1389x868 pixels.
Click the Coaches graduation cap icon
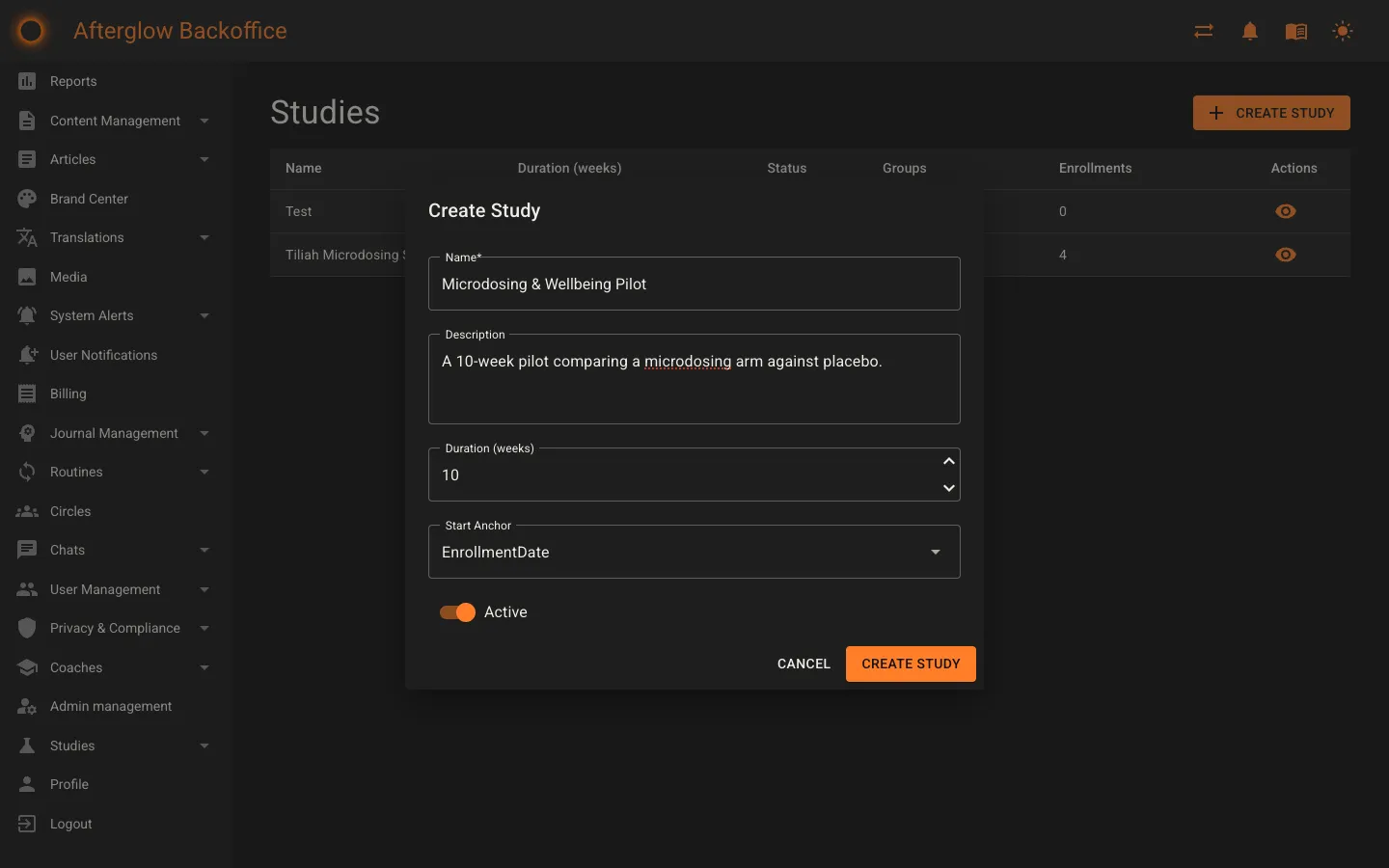27,667
